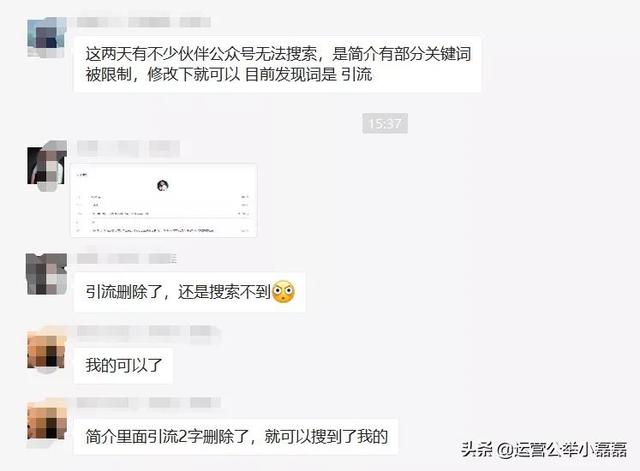
Task: Select the 这两天有不少伙伴公众号无法搜索 message bubble
Action: pyautogui.click(x=278, y=64)
